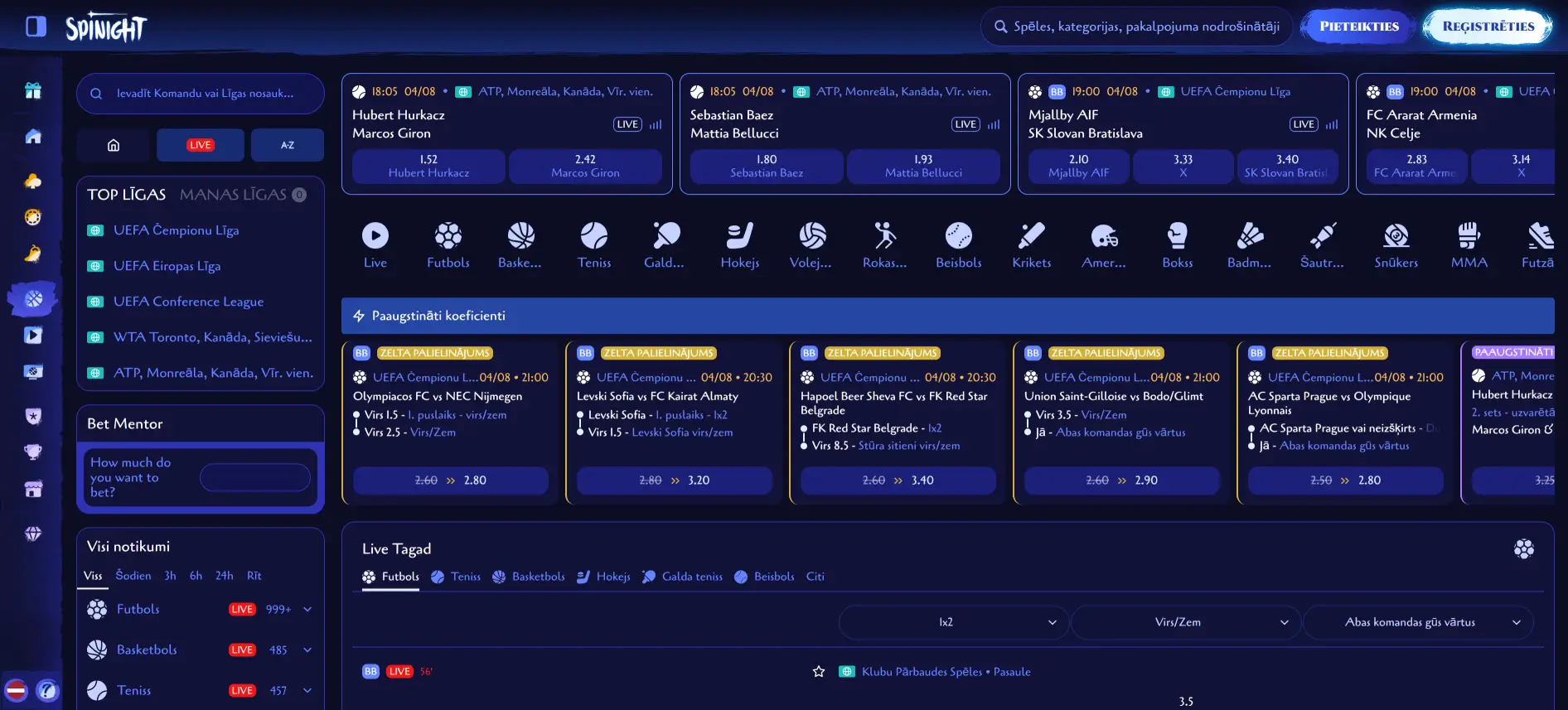
Task: Open the Abas komandas gūs vārtus dropdown
Action: click(x=1418, y=622)
